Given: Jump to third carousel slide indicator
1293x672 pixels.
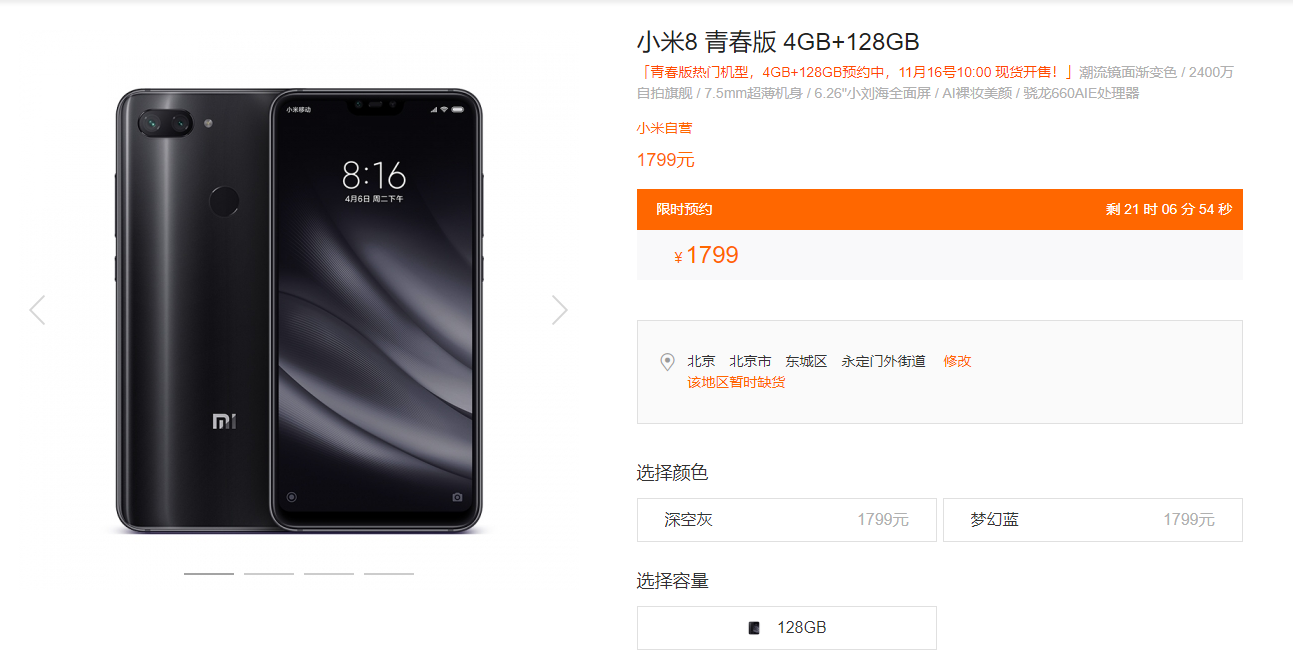Looking at the screenshot, I should point(329,574).
